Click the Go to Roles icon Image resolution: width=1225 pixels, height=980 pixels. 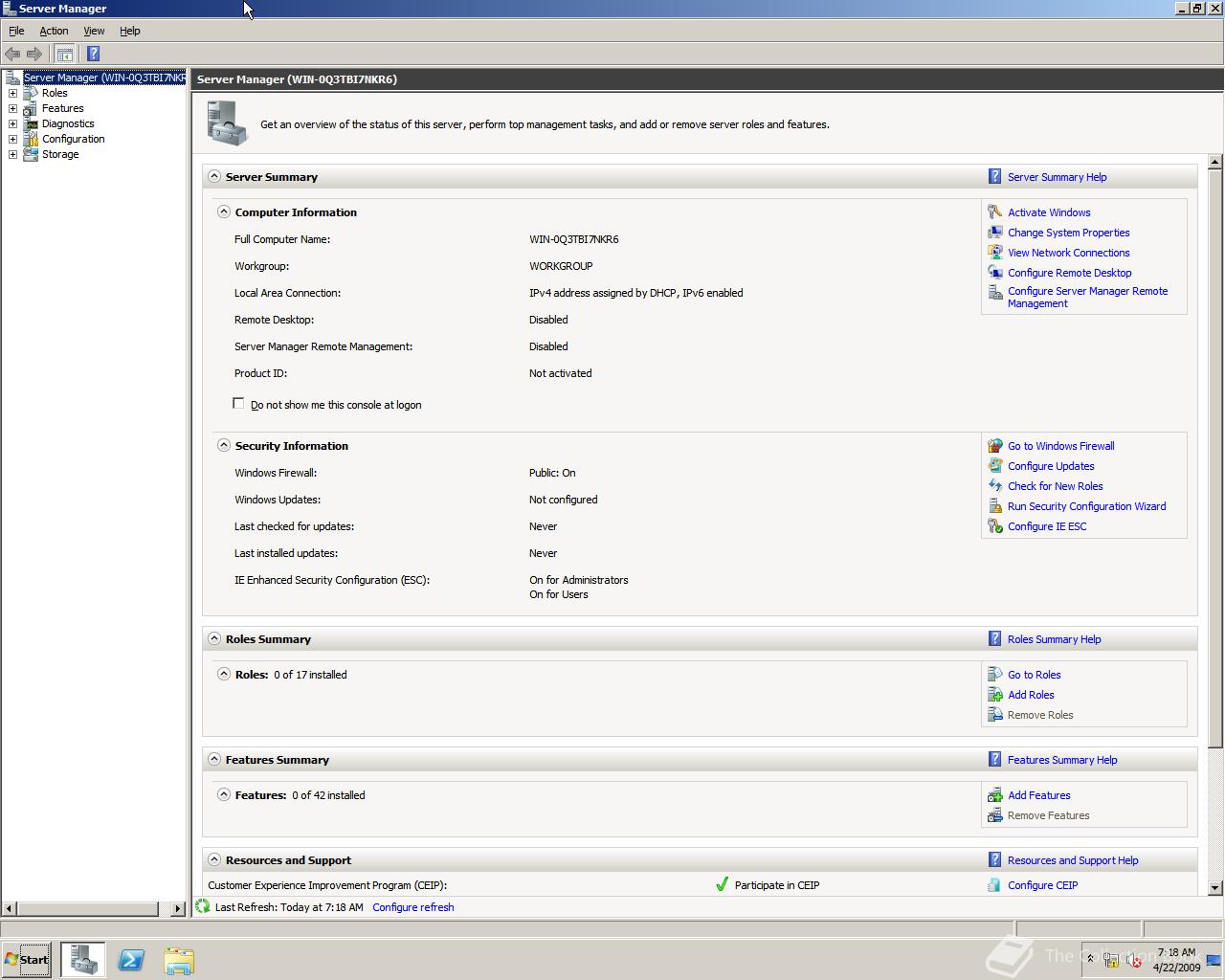[x=995, y=674]
